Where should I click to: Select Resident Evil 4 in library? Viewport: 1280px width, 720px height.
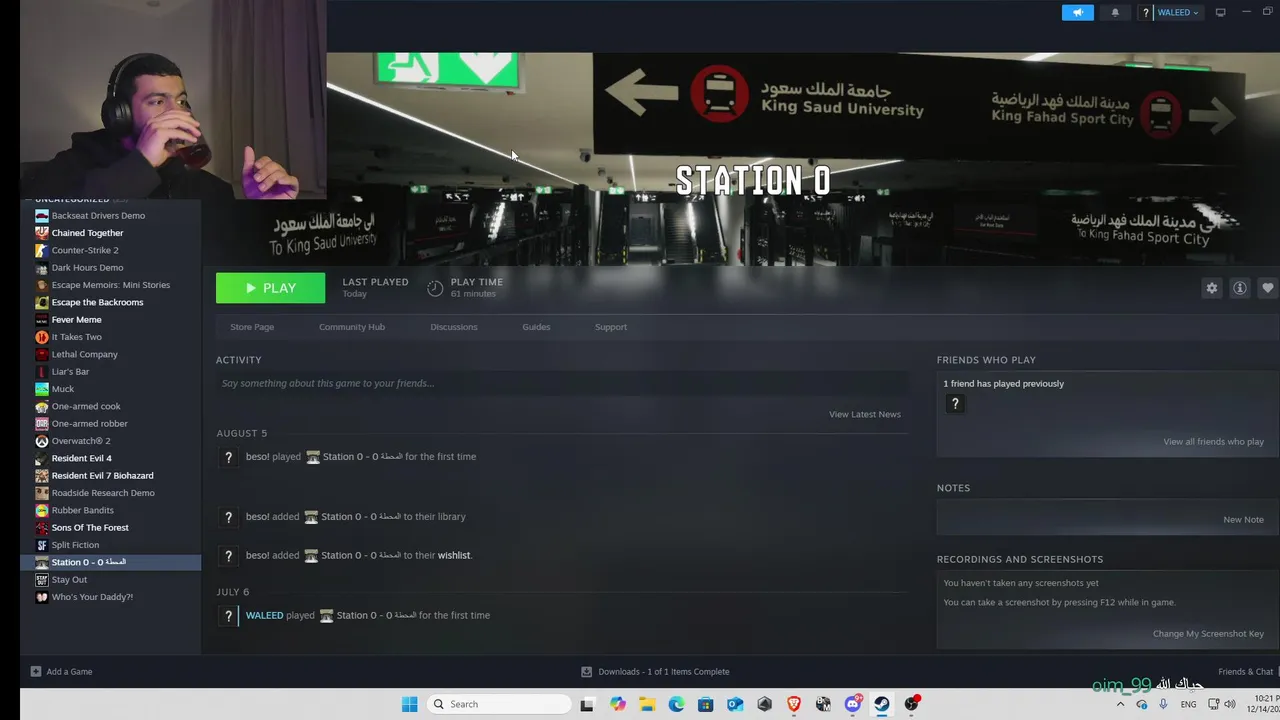81,458
